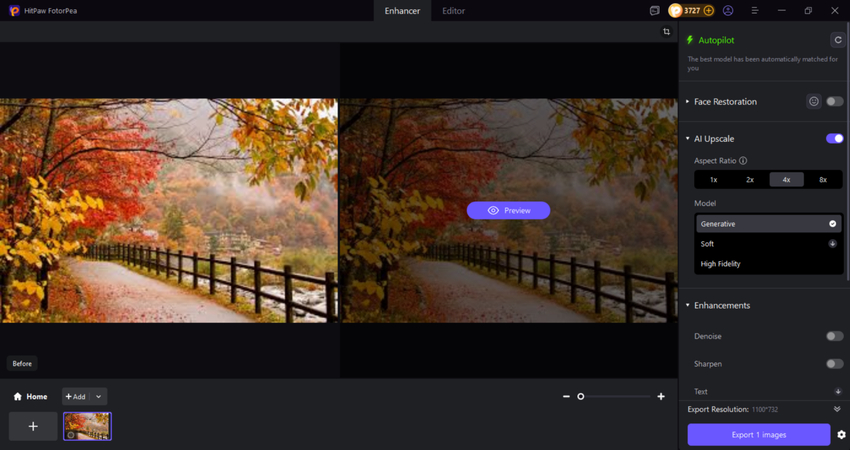Download the Soft model
This screenshot has width=850, height=450.
click(x=833, y=244)
